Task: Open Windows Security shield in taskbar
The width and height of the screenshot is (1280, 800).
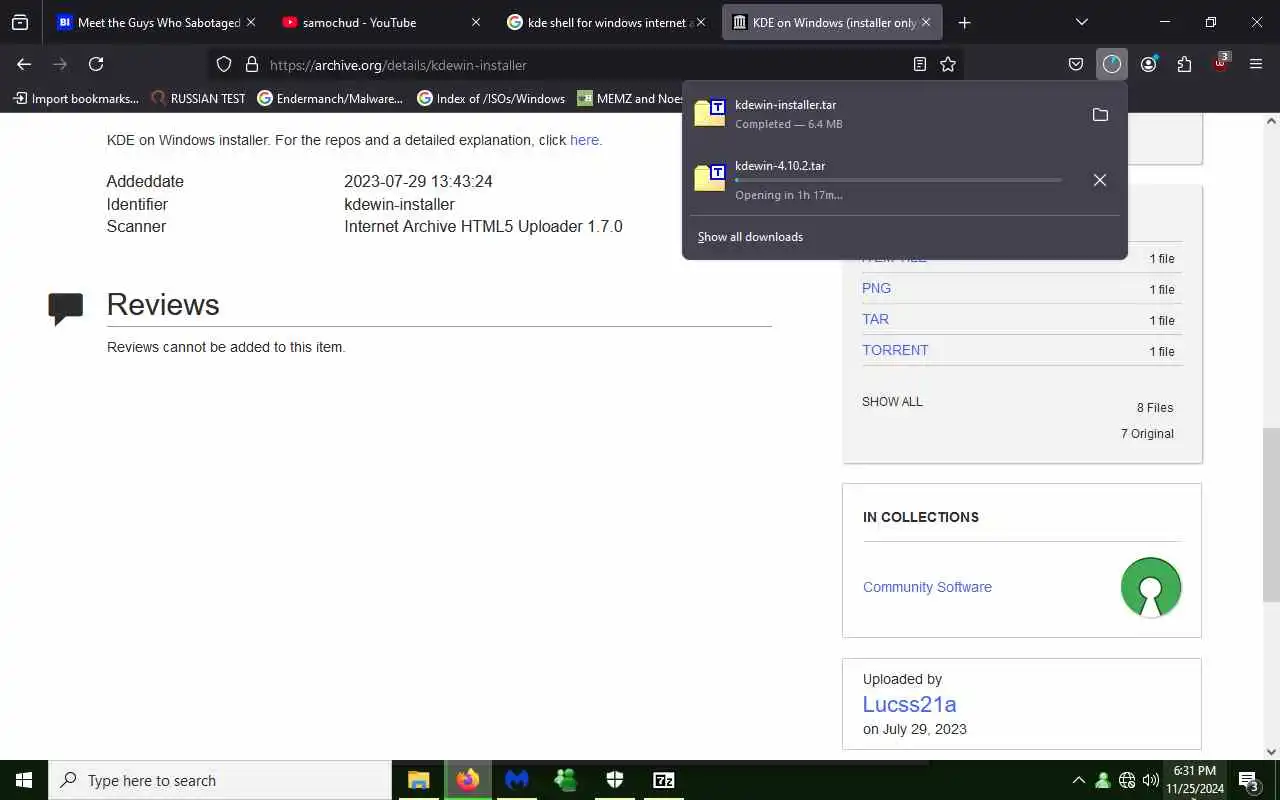Action: [x=615, y=780]
